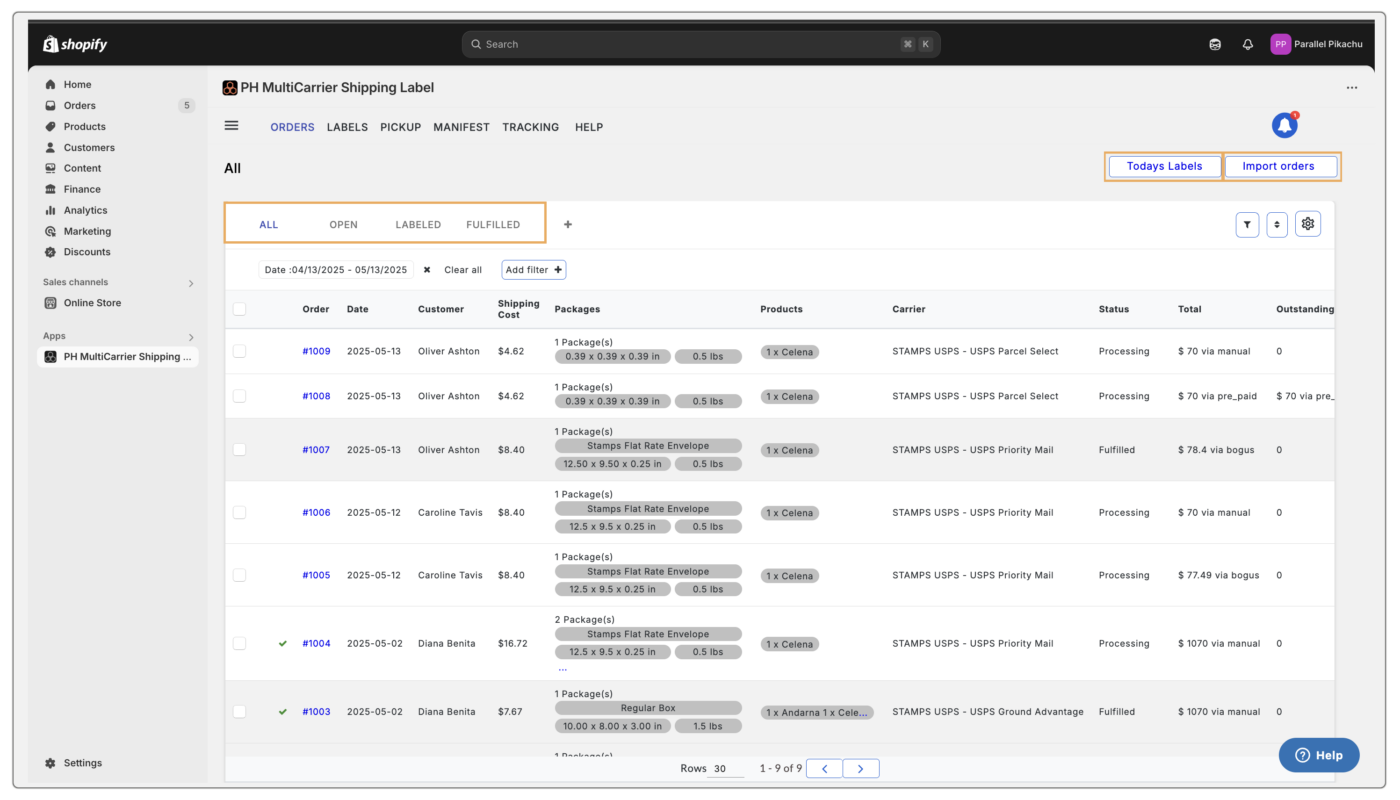The height and width of the screenshot is (800, 1400).
Task: Open table settings gear icon
Action: pos(1308,224)
